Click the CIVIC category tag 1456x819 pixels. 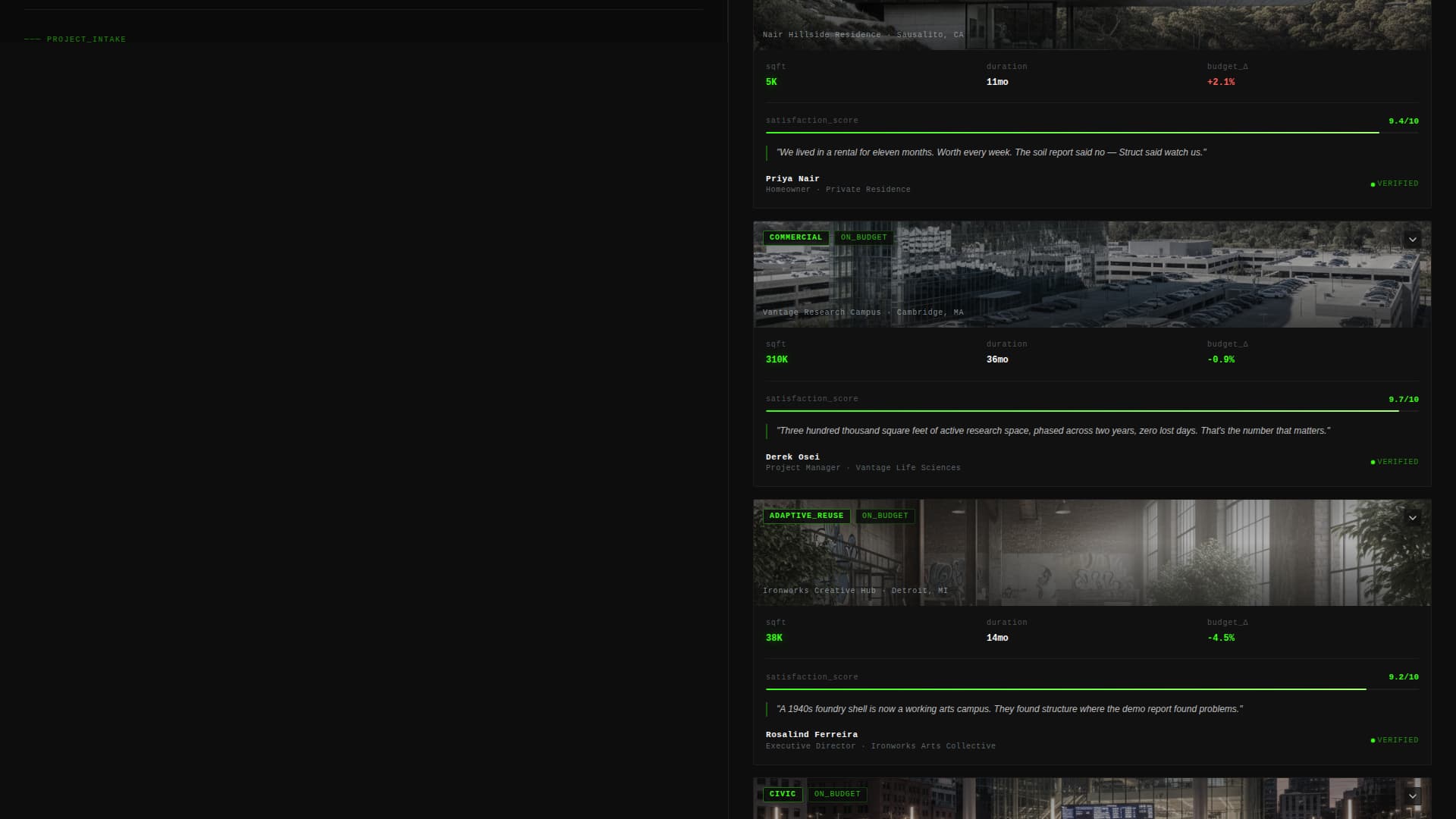pyautogui.click(x=783, y=794)
